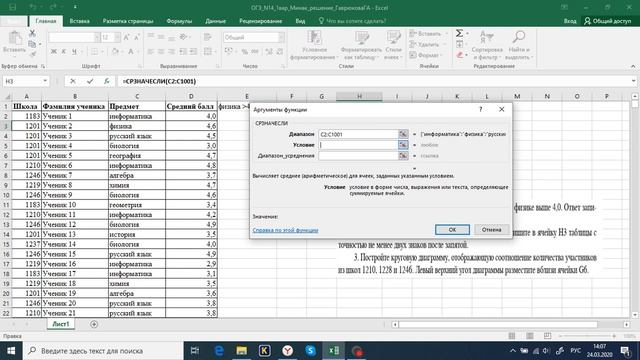
Task: Open help question mark in dialog title
Action: tap(480, 109)
